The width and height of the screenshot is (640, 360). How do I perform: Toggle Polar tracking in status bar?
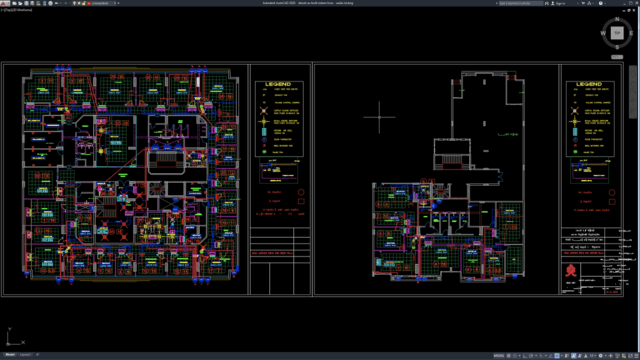(x=531, y=356)
